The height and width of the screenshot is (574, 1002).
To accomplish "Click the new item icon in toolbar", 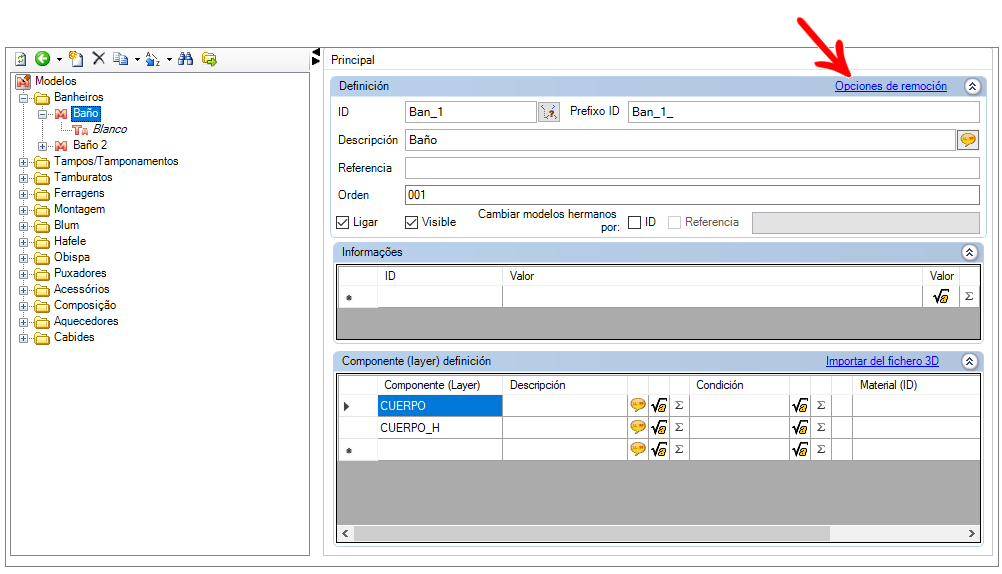I will click(76, 59).
